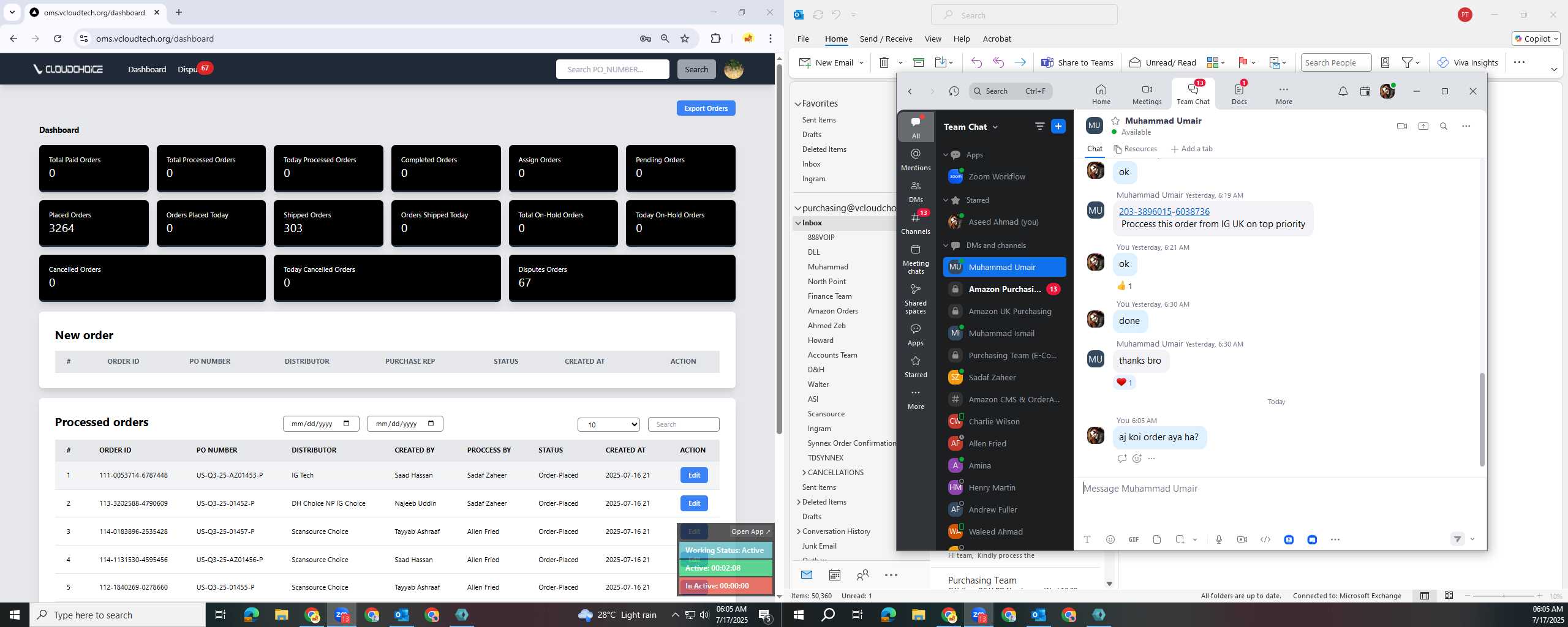Expand CANCELLATIONS folder in Outlook

[x=804, y=472]
